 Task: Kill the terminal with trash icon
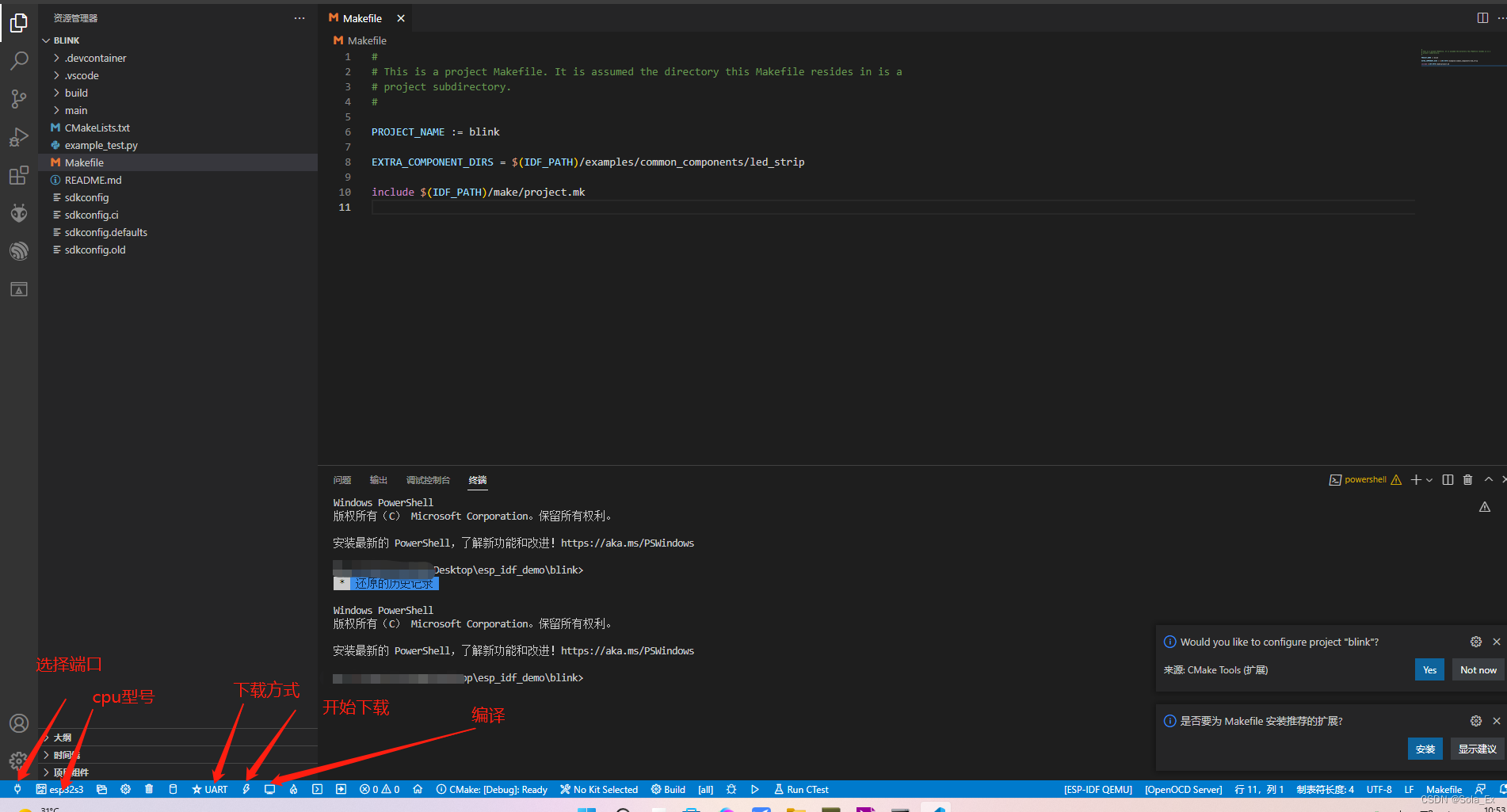click(x=1467, y=479)
